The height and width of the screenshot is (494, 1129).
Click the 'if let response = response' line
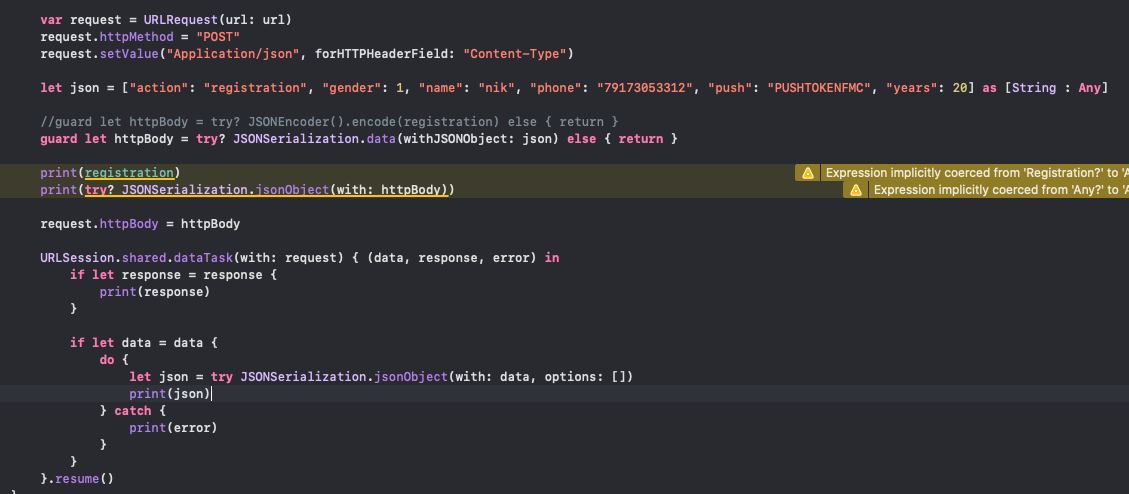coord(174,275)
